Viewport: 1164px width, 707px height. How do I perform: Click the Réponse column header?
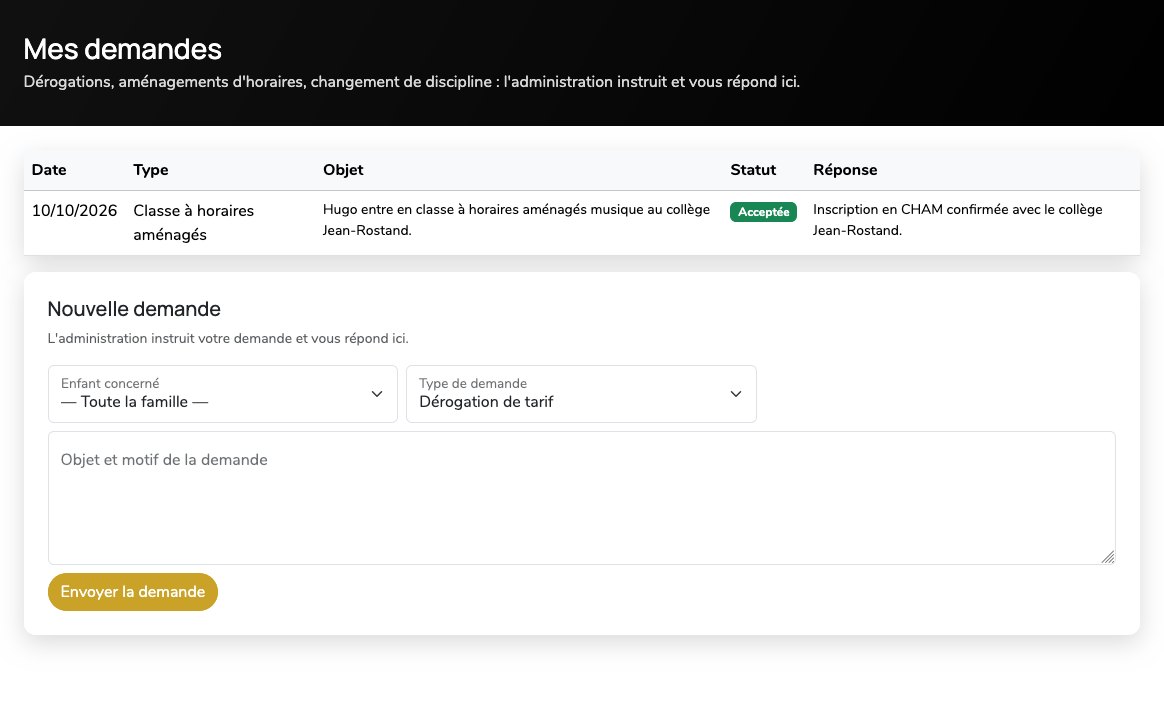click(x=845, y=169)
